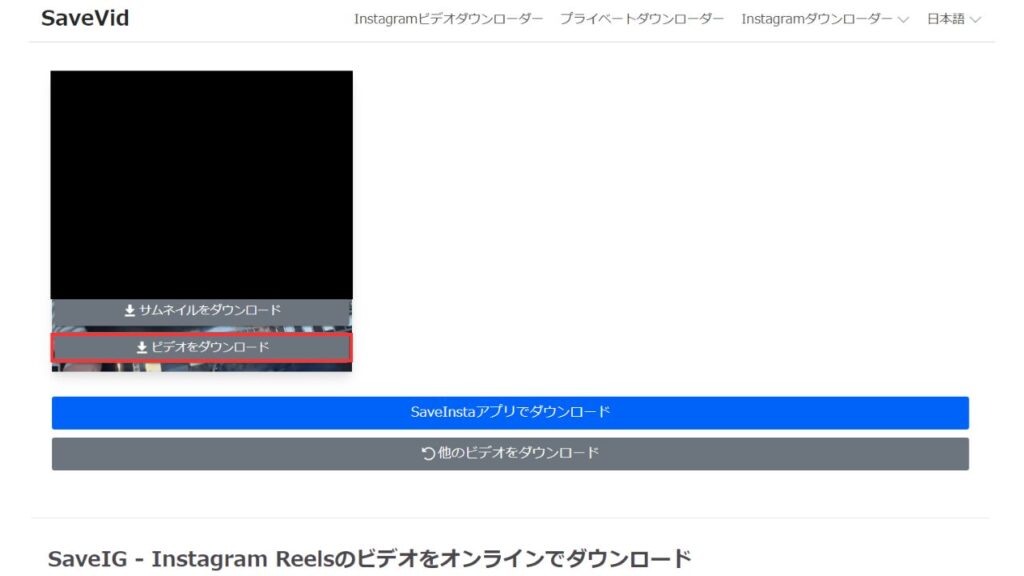Open プライベートダウンローダー nav link
Image resolution: width=1024 pixels, height=576 pixels.
pyautogui.click(x=642, y=19)
